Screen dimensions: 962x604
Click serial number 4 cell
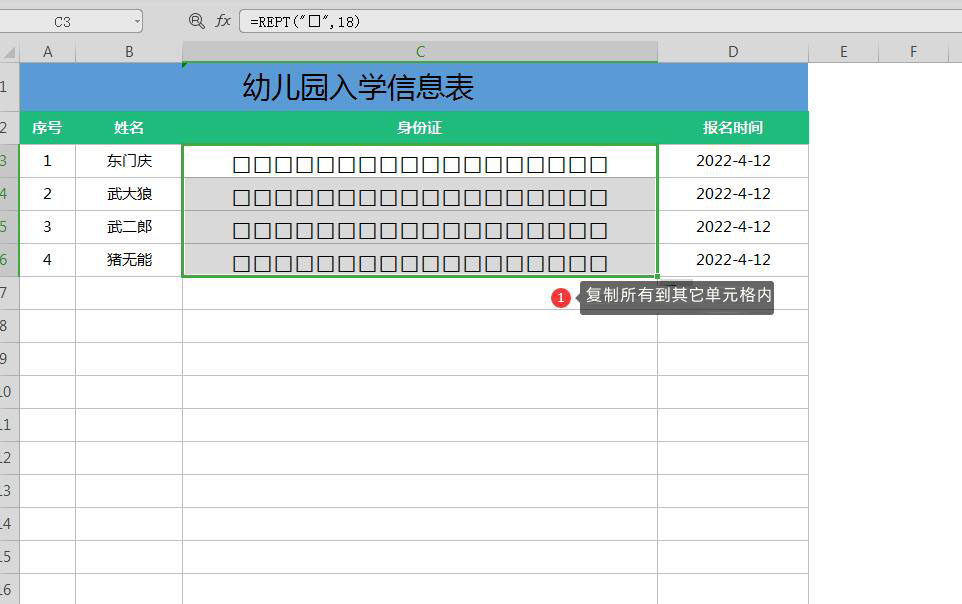click(48, 260)
